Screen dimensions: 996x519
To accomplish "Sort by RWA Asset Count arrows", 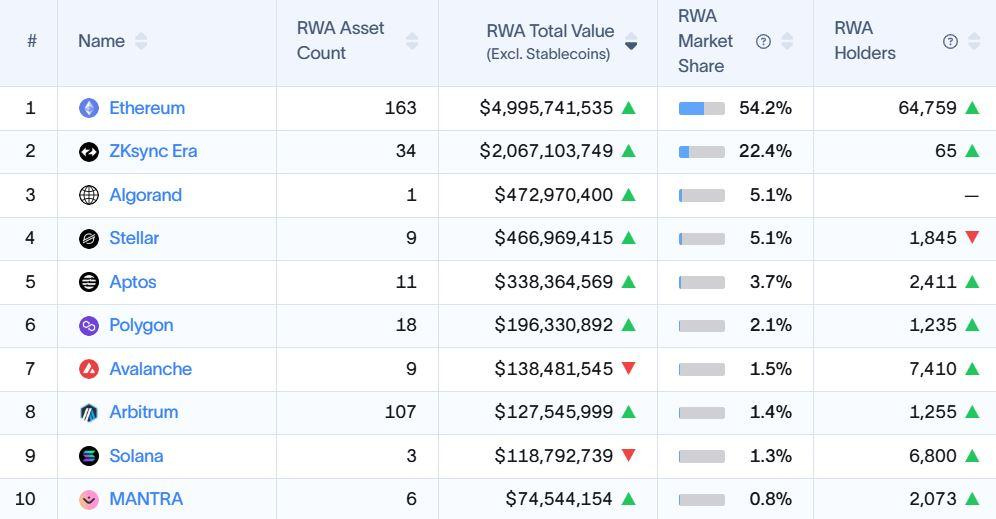I will point(412,41).
